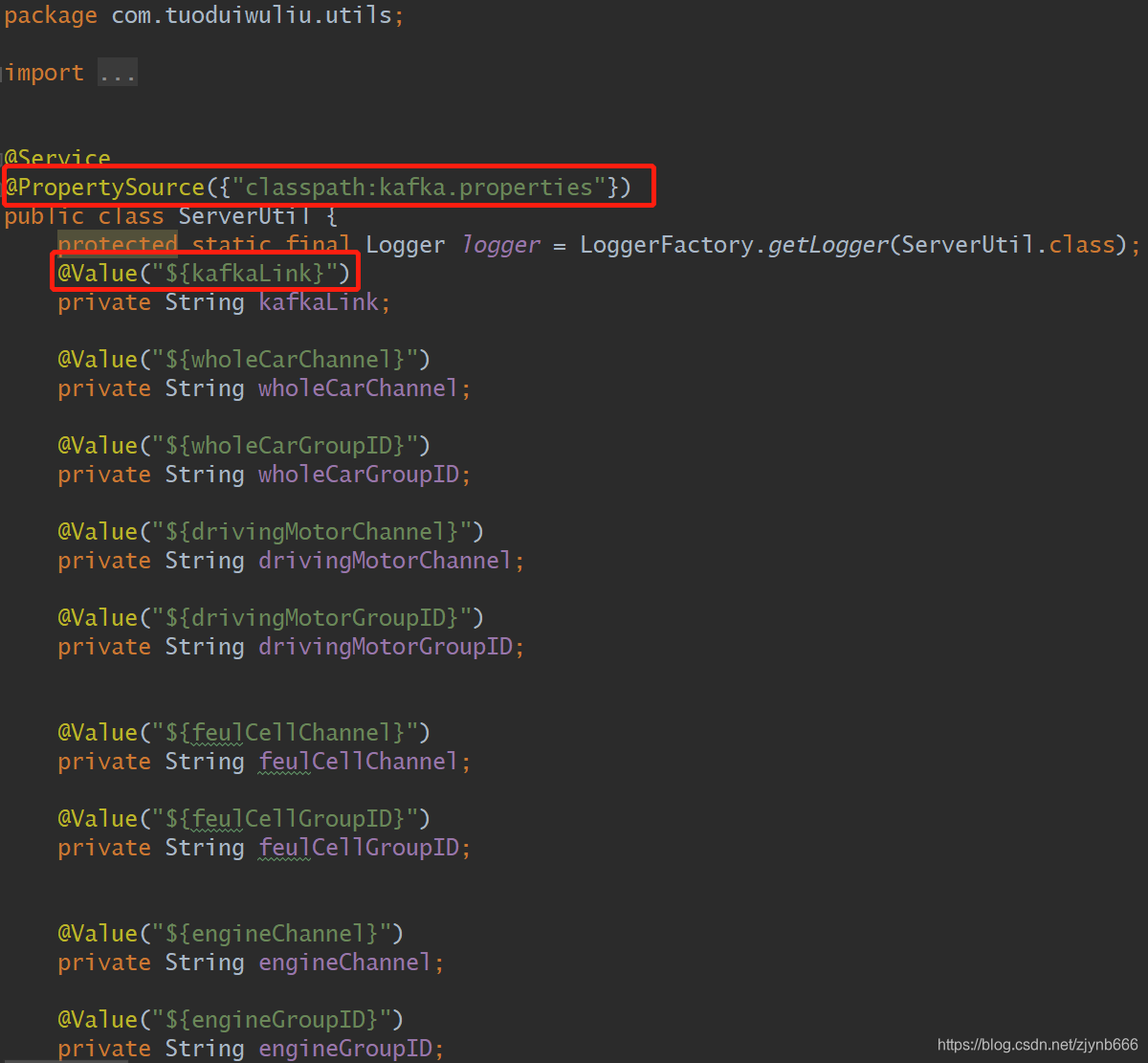Click the wholeCarChannel field name
1148x1063 pixels.
[359, 388]
